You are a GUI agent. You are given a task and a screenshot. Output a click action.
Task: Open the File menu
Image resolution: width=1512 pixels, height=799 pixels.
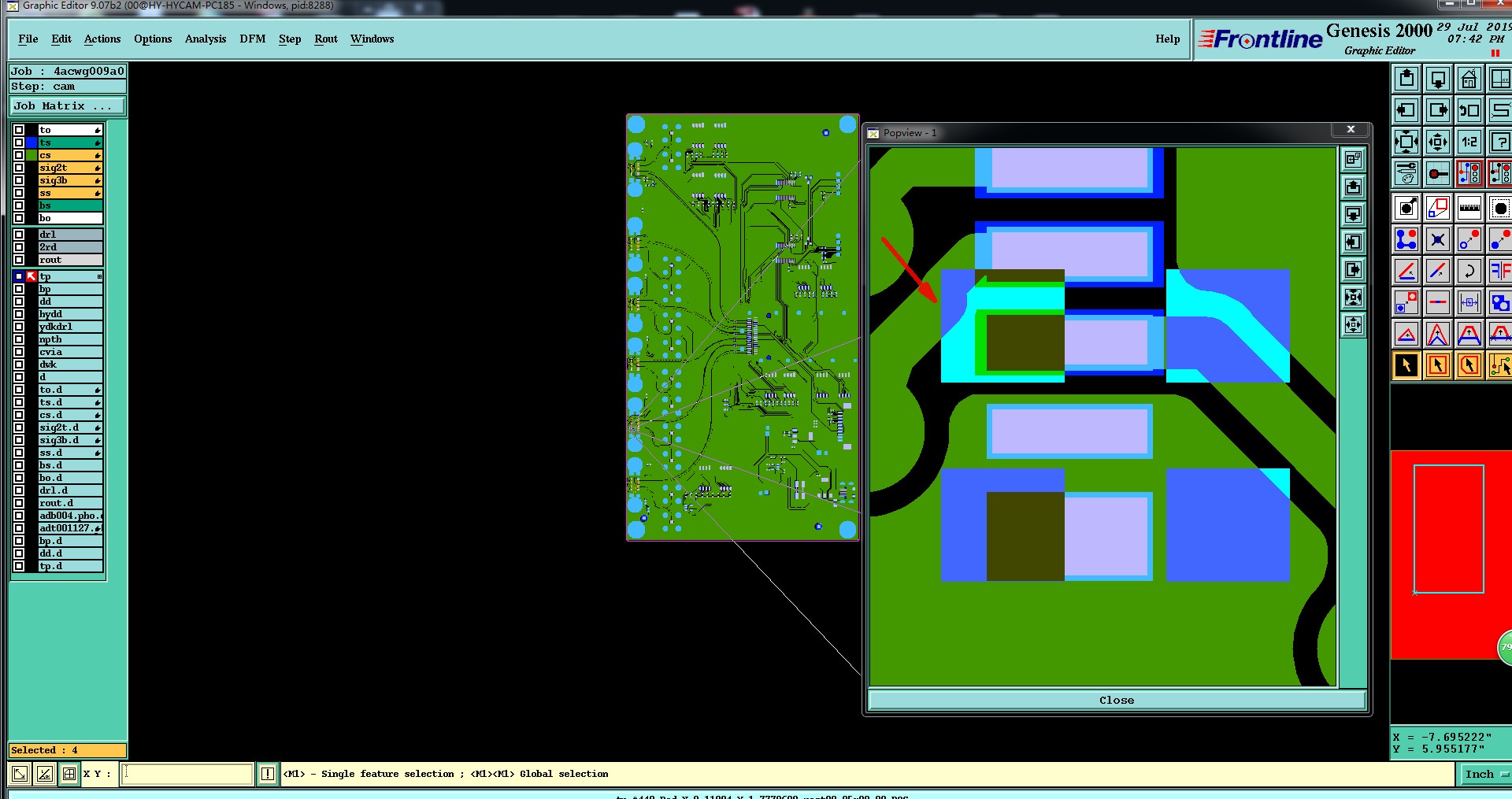(x=28, y=39)
